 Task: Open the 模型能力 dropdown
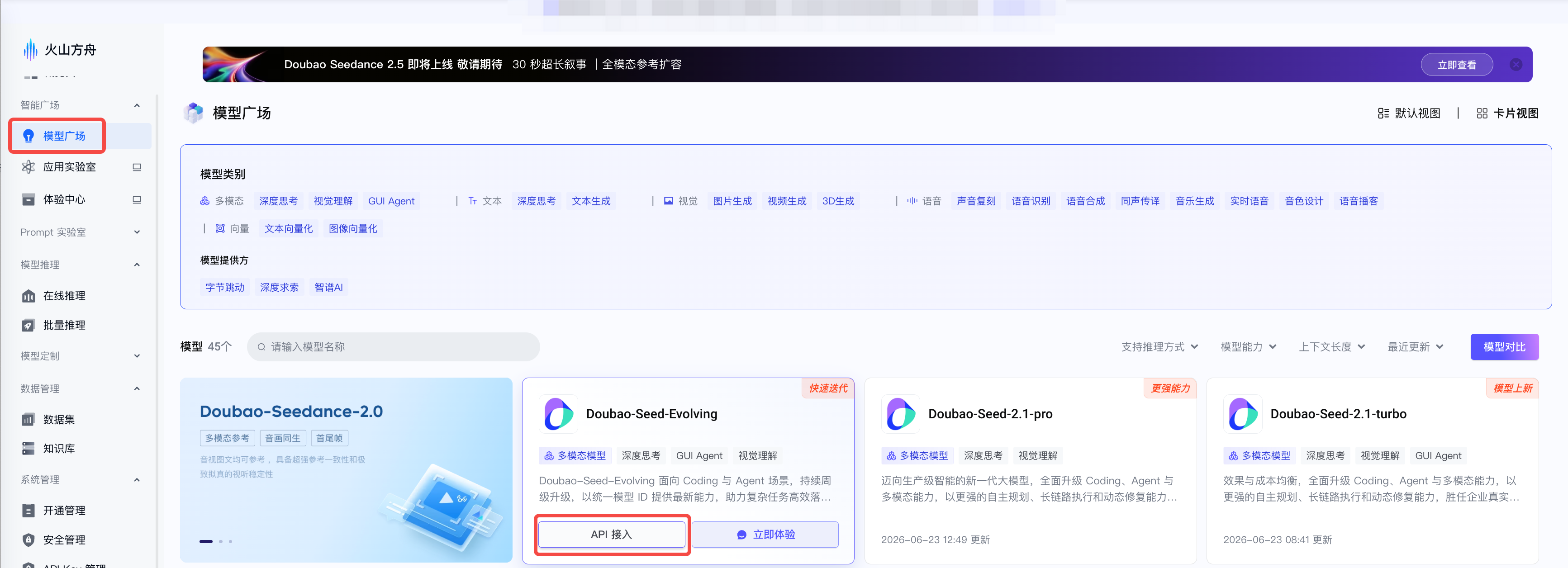click(1249, 346)
